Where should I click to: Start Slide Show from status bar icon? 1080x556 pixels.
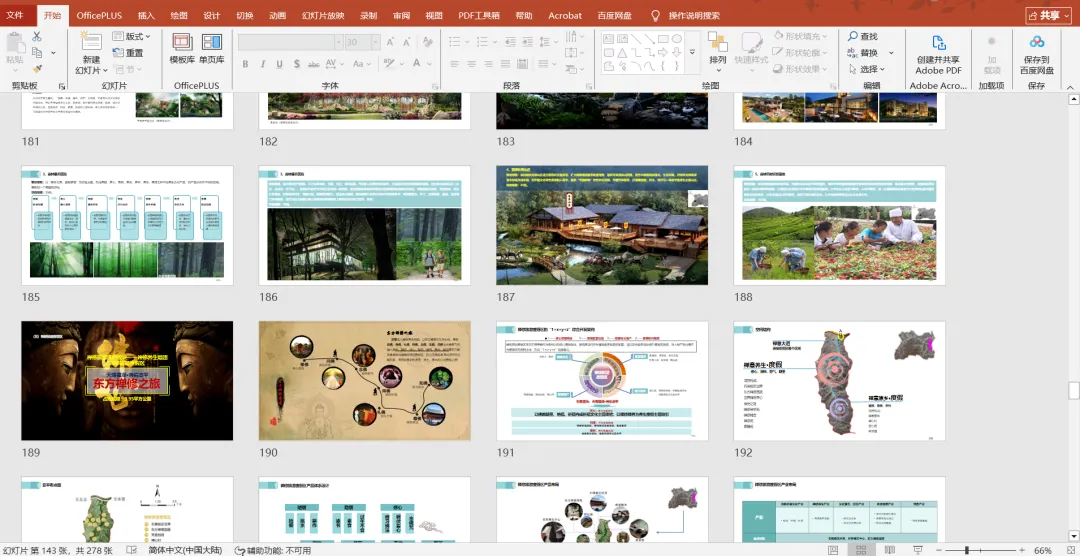[917, 550]
